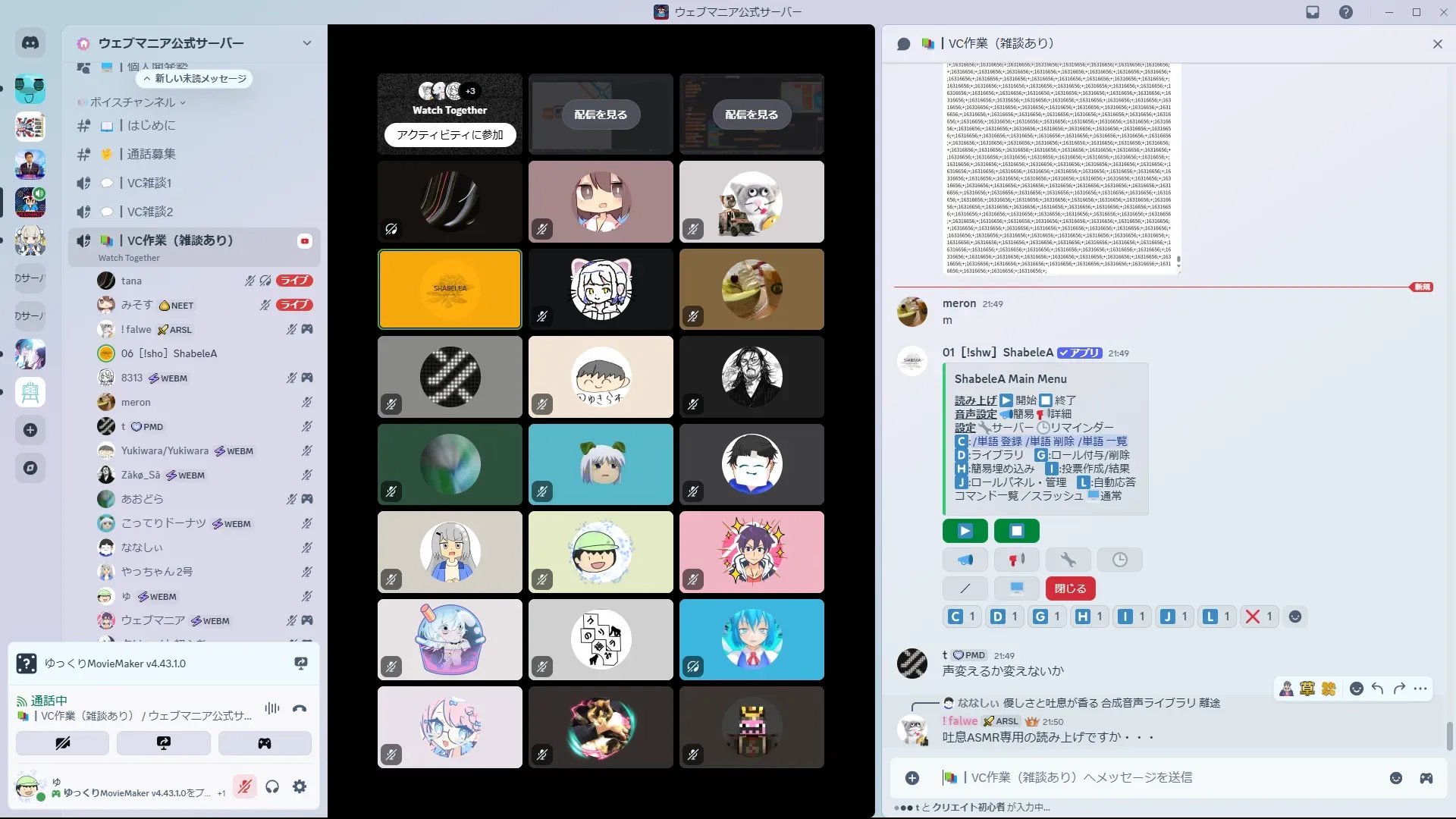The height and width of the screenshot is (819, 1456).
Task: Open User Settings gear icon
Action: pos(300,786)
